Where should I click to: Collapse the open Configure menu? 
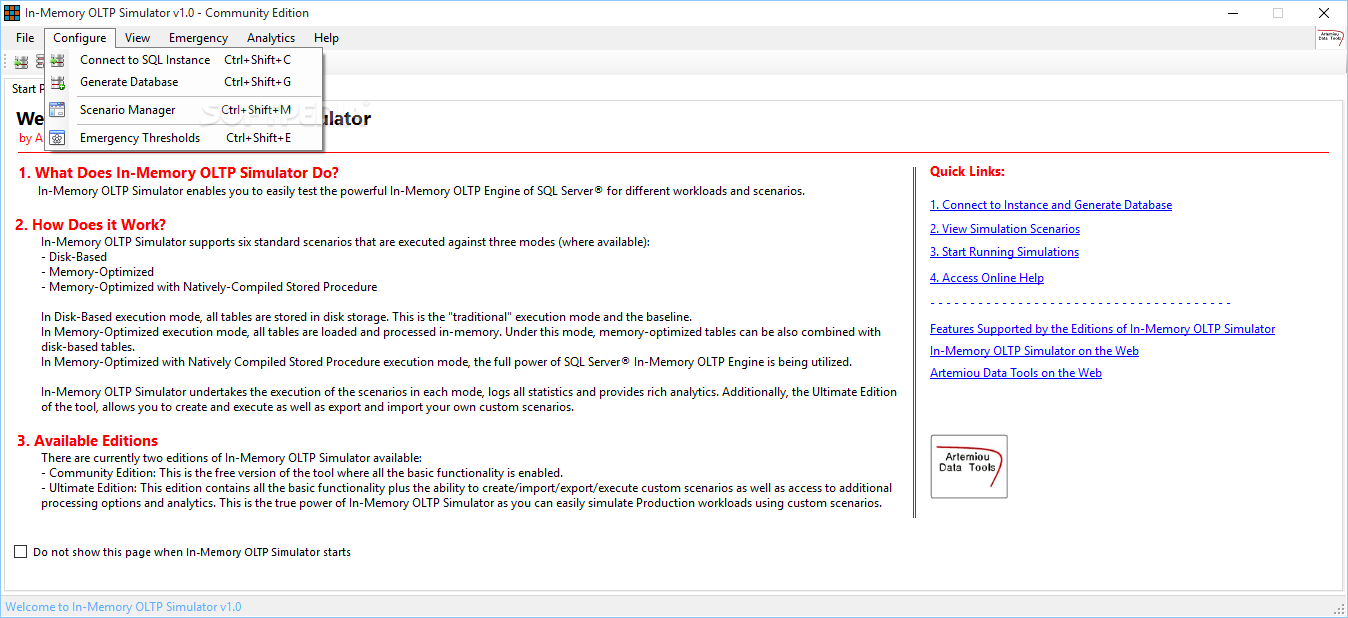(x=80, y=38)
